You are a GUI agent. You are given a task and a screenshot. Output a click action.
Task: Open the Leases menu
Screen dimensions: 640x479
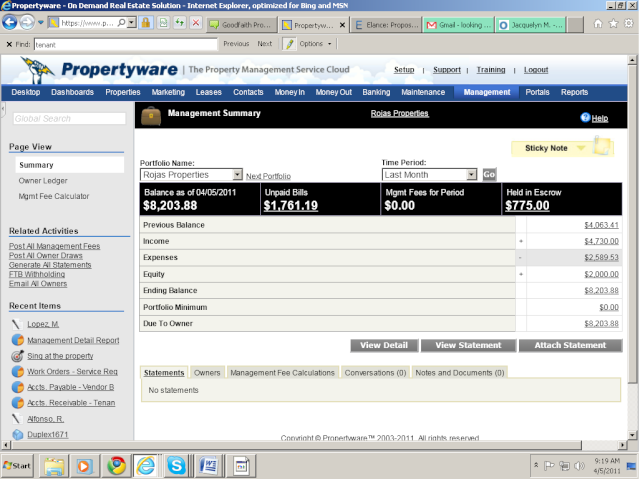click(x=209, y=92)
